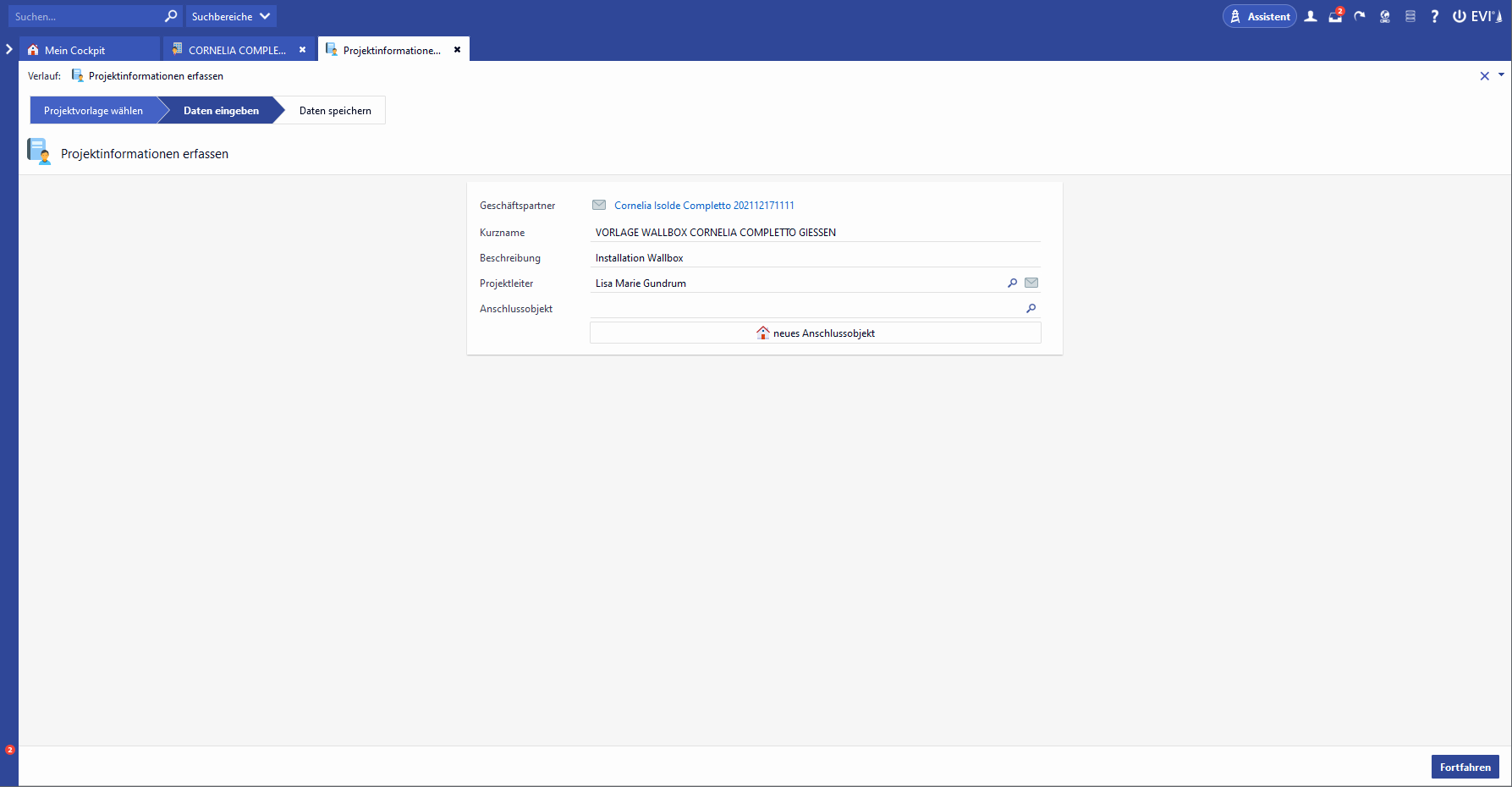Viewport: 1512px width, 787px height.
Task: Switch to the Mein Cockpit tab
Action: pos(74,50)
